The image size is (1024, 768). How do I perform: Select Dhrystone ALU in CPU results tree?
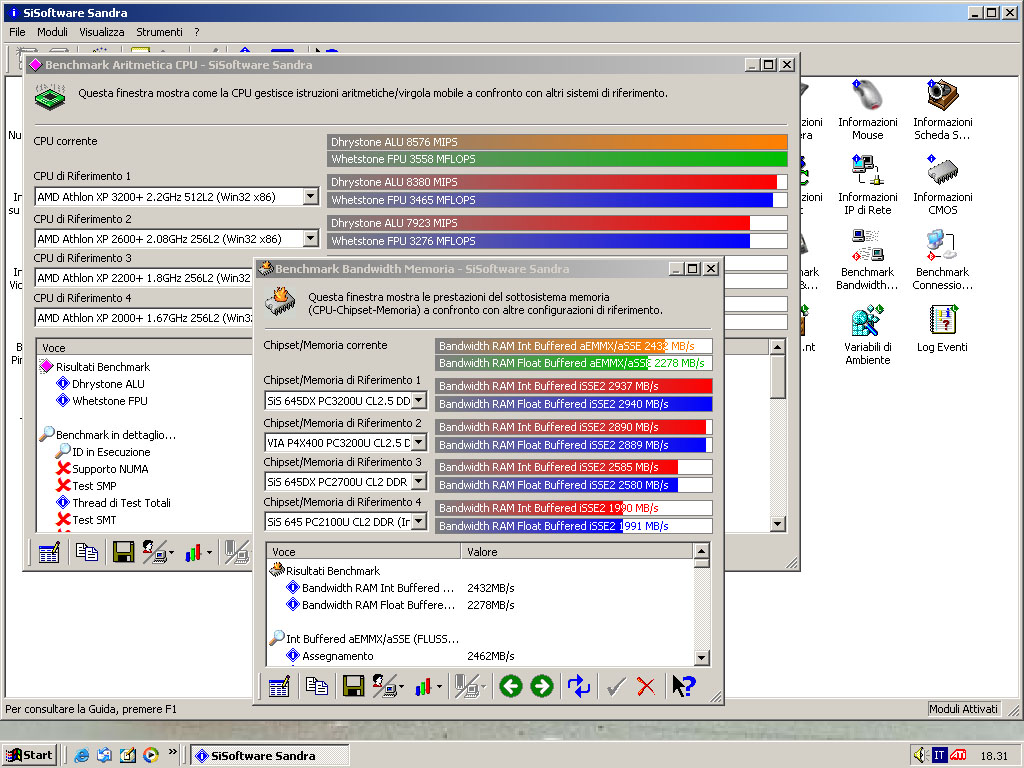[101, 384]
